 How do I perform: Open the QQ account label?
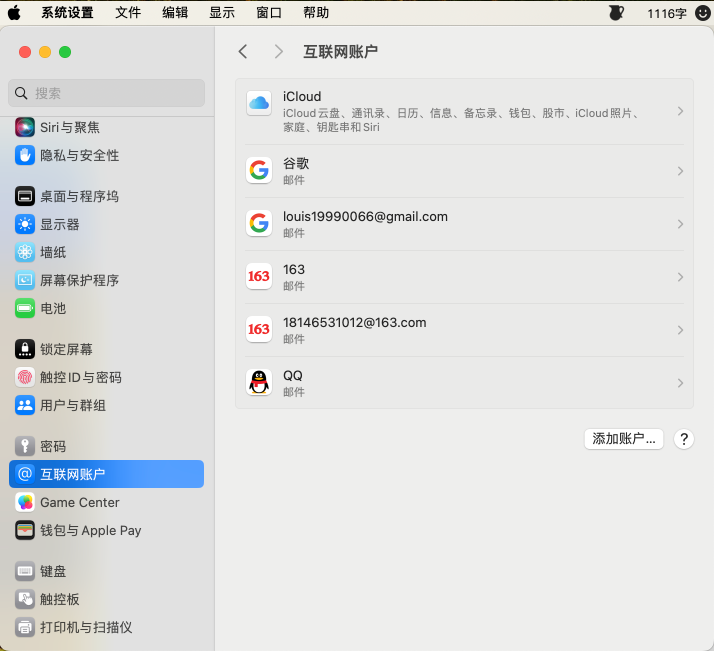click(293, 376)
